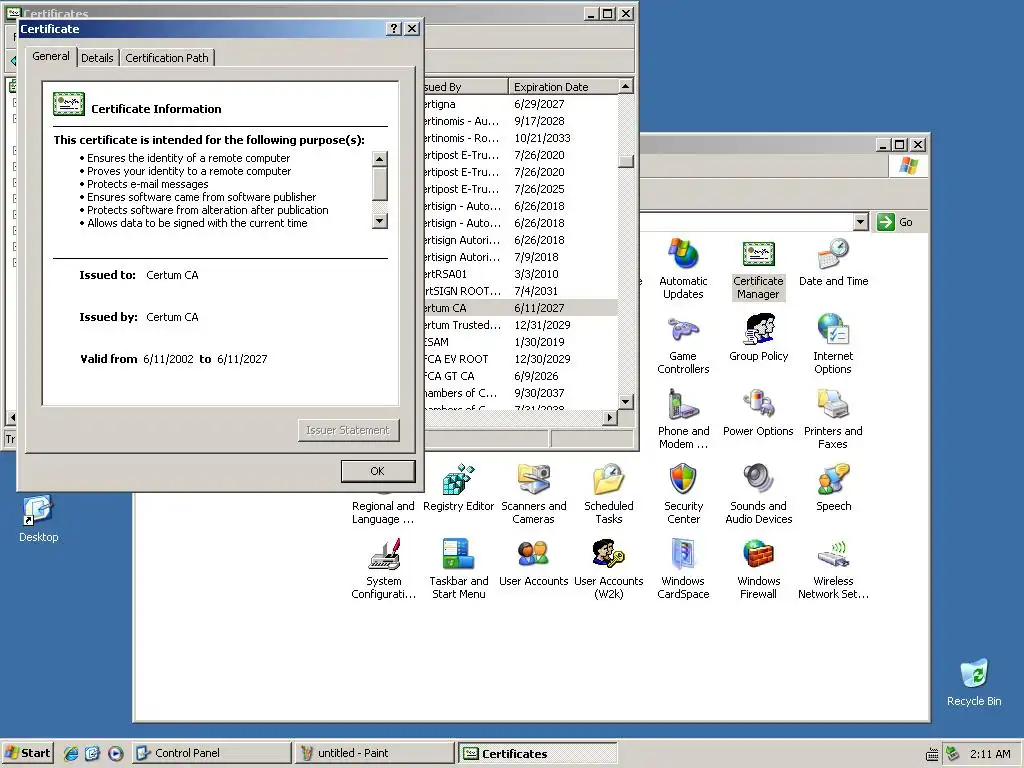Select the row expiring 7/26/2025

520,189
